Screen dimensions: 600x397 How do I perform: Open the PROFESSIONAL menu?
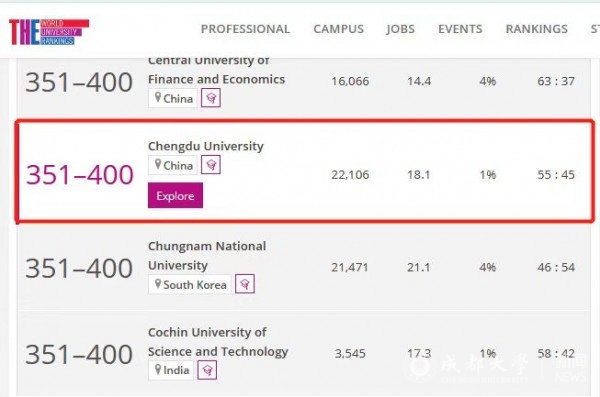click(245, 29)
